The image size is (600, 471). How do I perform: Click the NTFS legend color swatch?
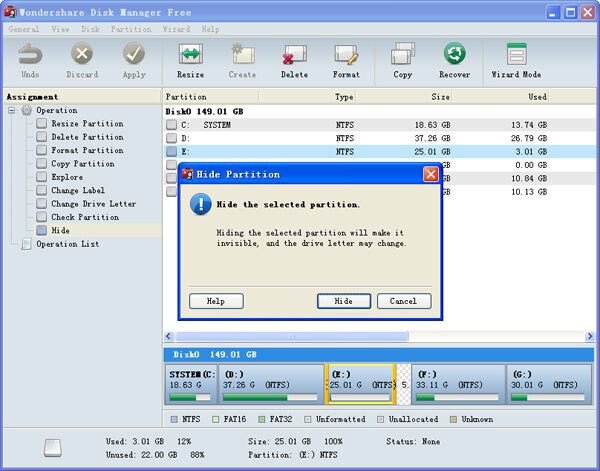[x=174, y=419]
